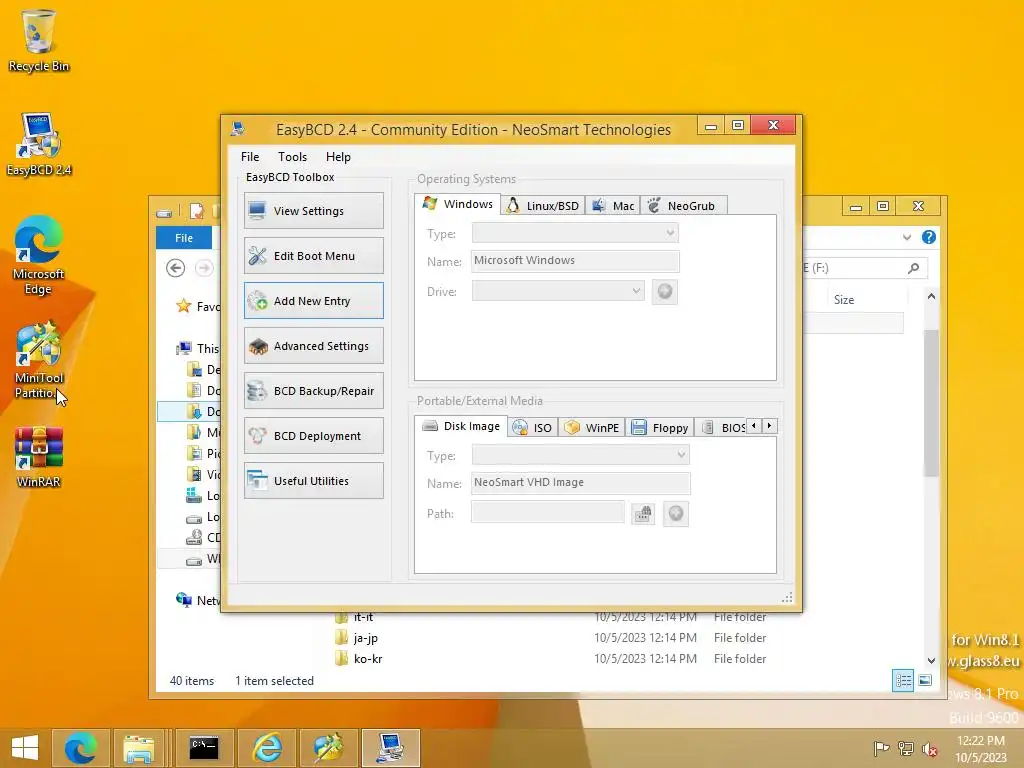1024x768 pixels.
Task: Open Internet Explorer taskbar icon
Action: [267, 748]
